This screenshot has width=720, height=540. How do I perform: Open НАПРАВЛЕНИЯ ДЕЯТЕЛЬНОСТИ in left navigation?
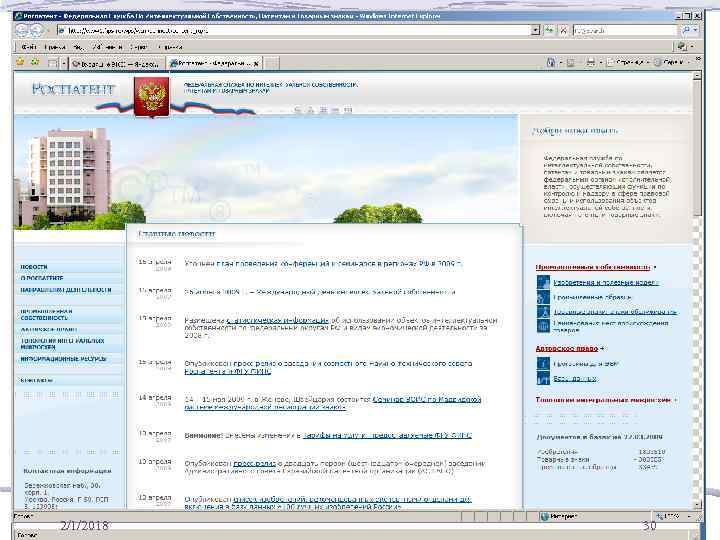pos(66,290)
